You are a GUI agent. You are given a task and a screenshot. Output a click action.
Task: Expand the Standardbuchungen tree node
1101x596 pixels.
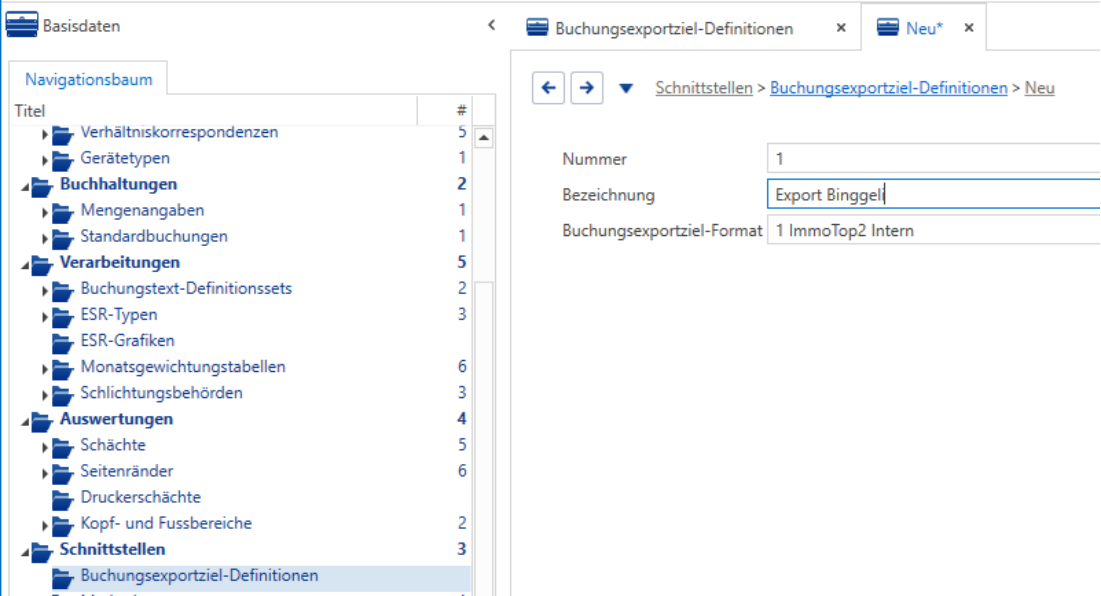pos(44,238)
